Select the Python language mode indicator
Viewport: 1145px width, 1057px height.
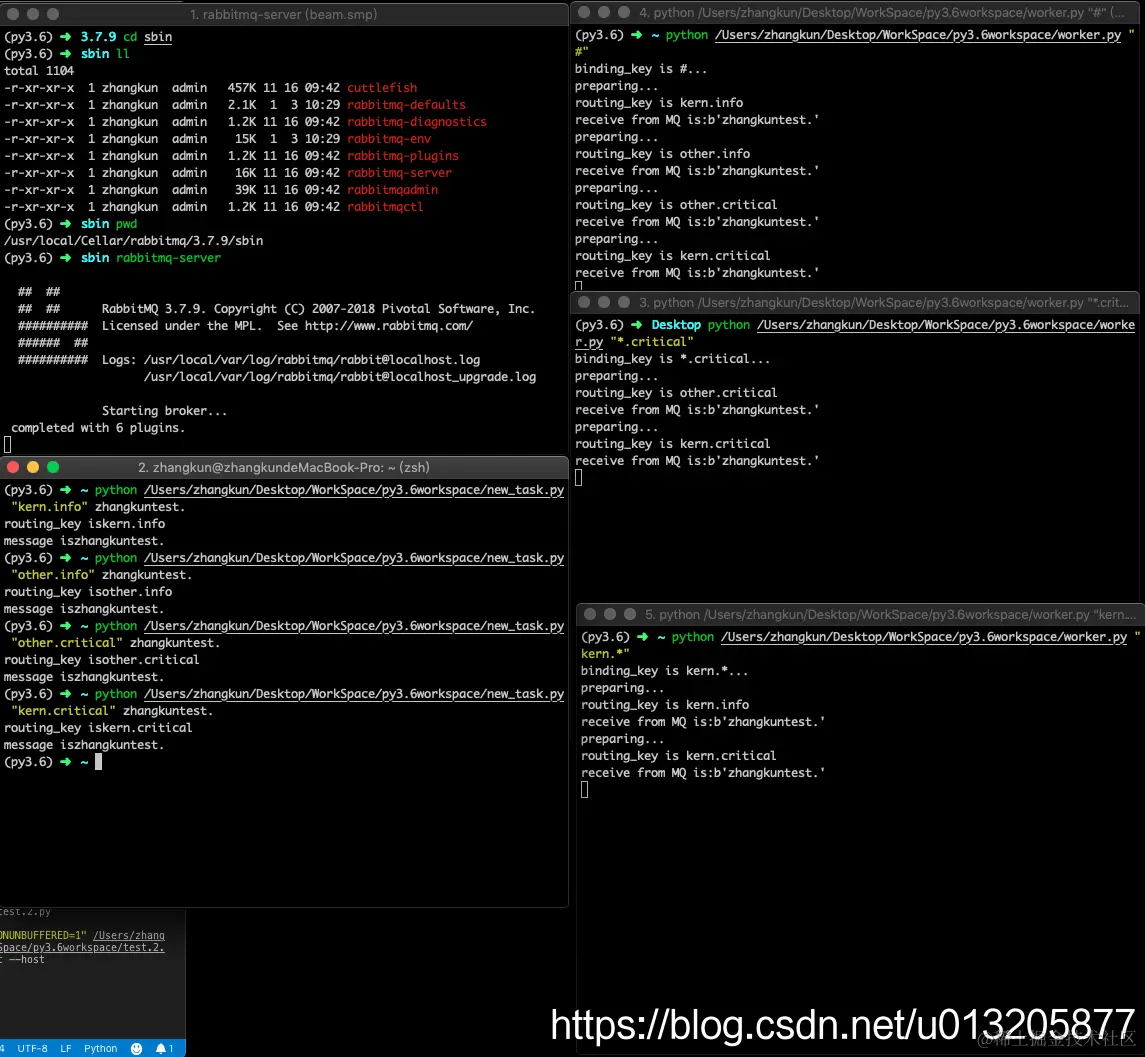point(101,1048)
